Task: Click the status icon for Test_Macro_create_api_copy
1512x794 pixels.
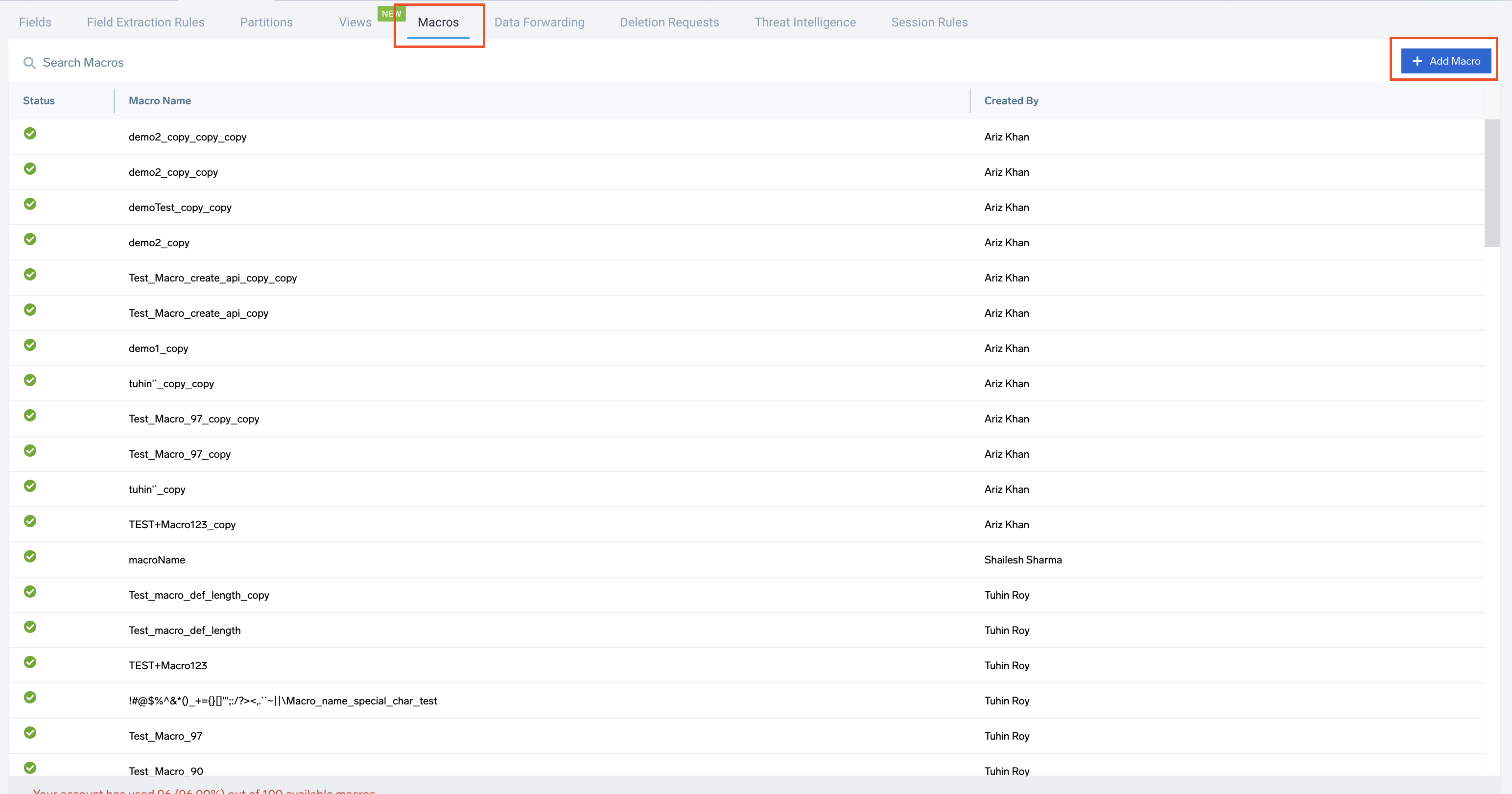Action: pyautogui.click(x=30, y=309)
